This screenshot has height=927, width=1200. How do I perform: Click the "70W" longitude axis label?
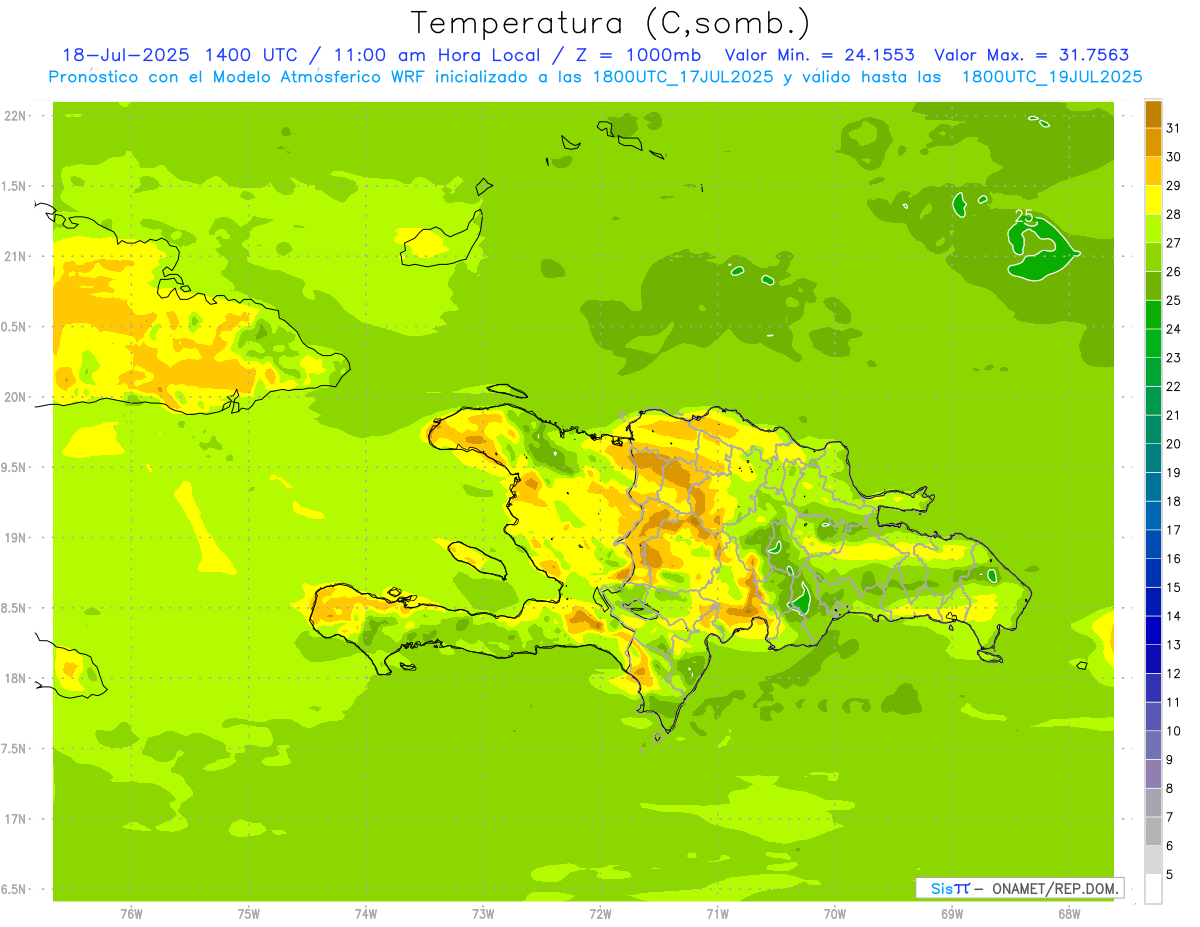(x=835, y=914)
